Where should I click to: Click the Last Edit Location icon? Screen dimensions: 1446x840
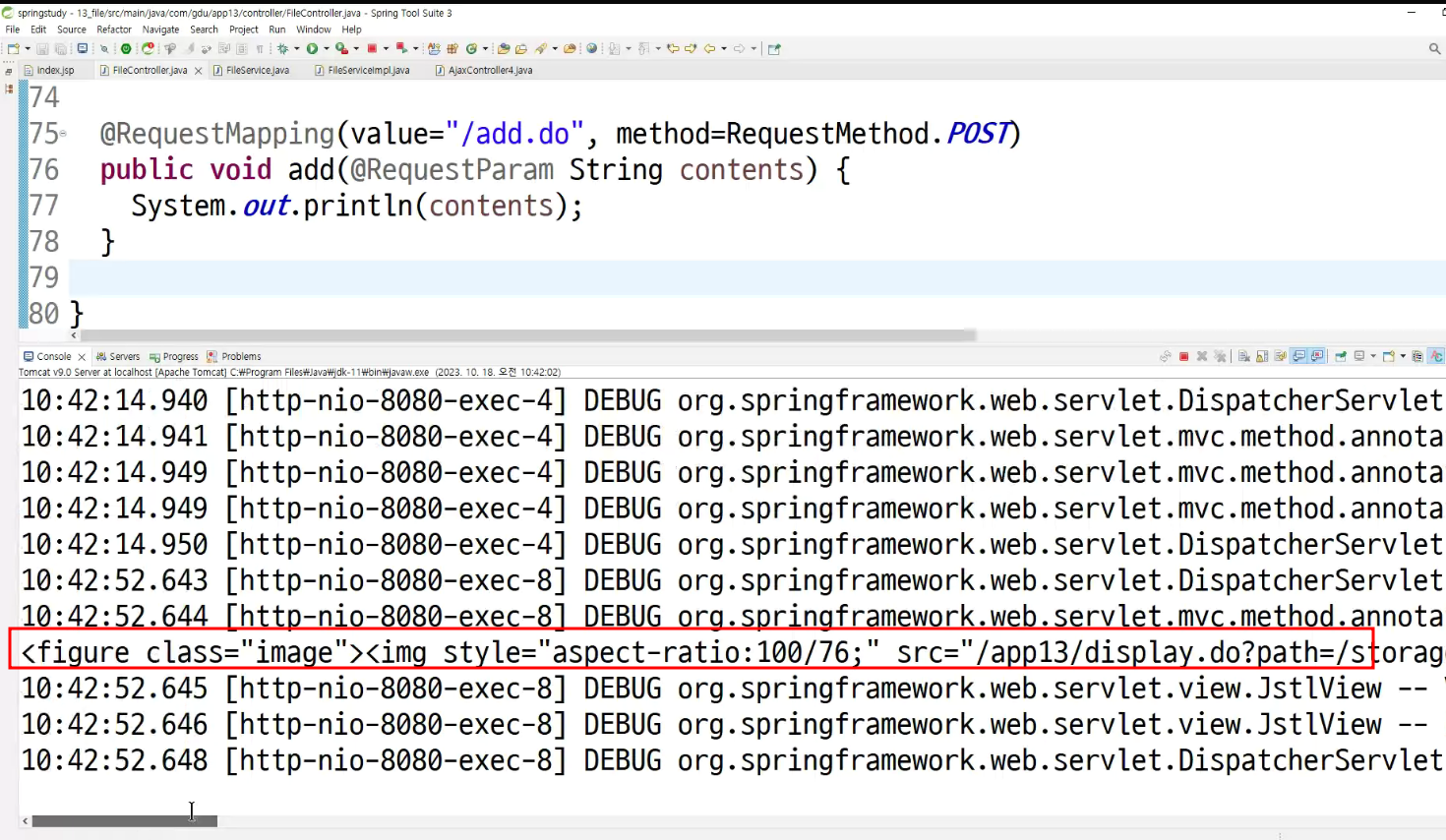tap(673, 48)
